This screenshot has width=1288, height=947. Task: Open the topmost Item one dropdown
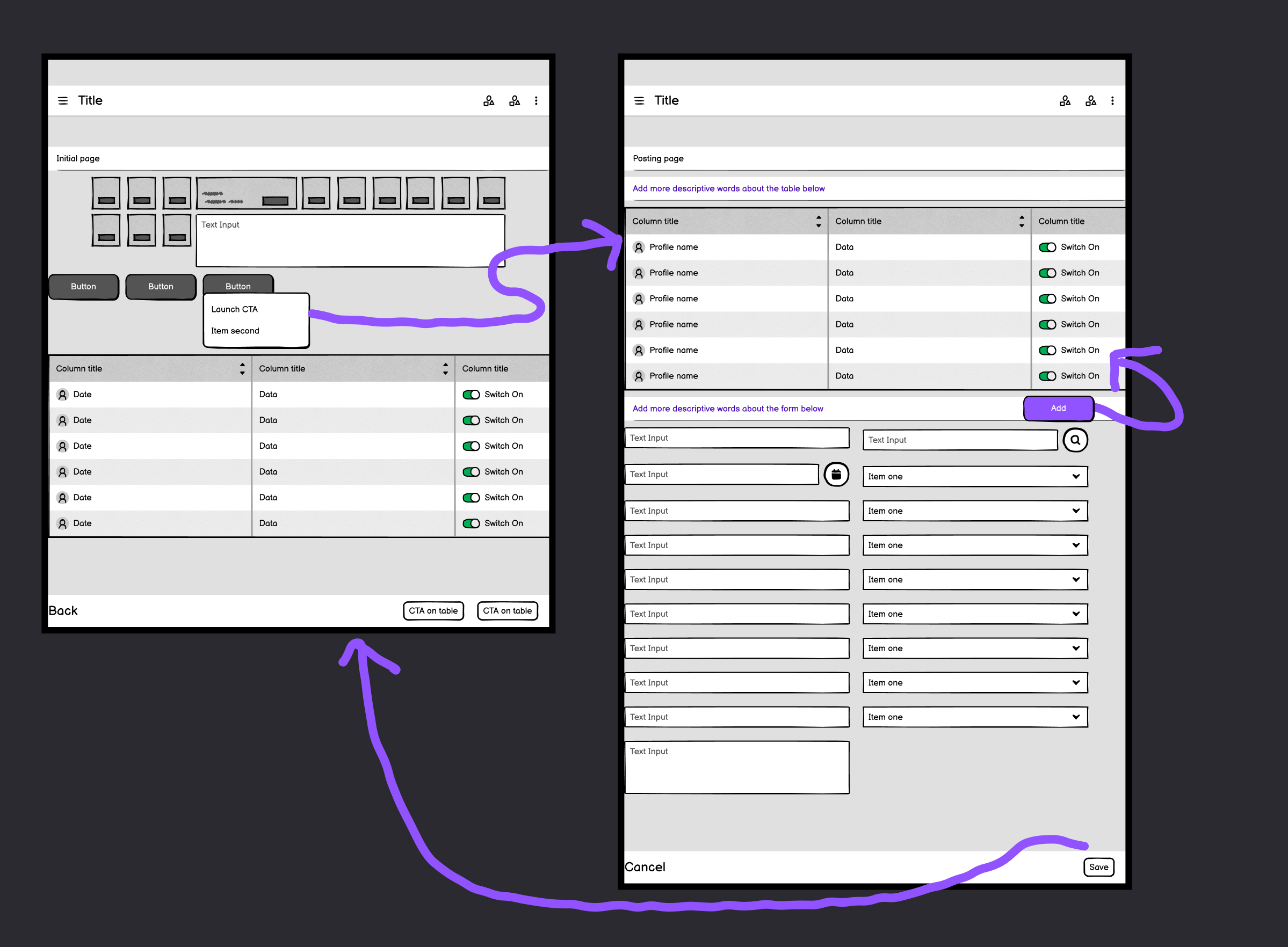pos(975,476)
